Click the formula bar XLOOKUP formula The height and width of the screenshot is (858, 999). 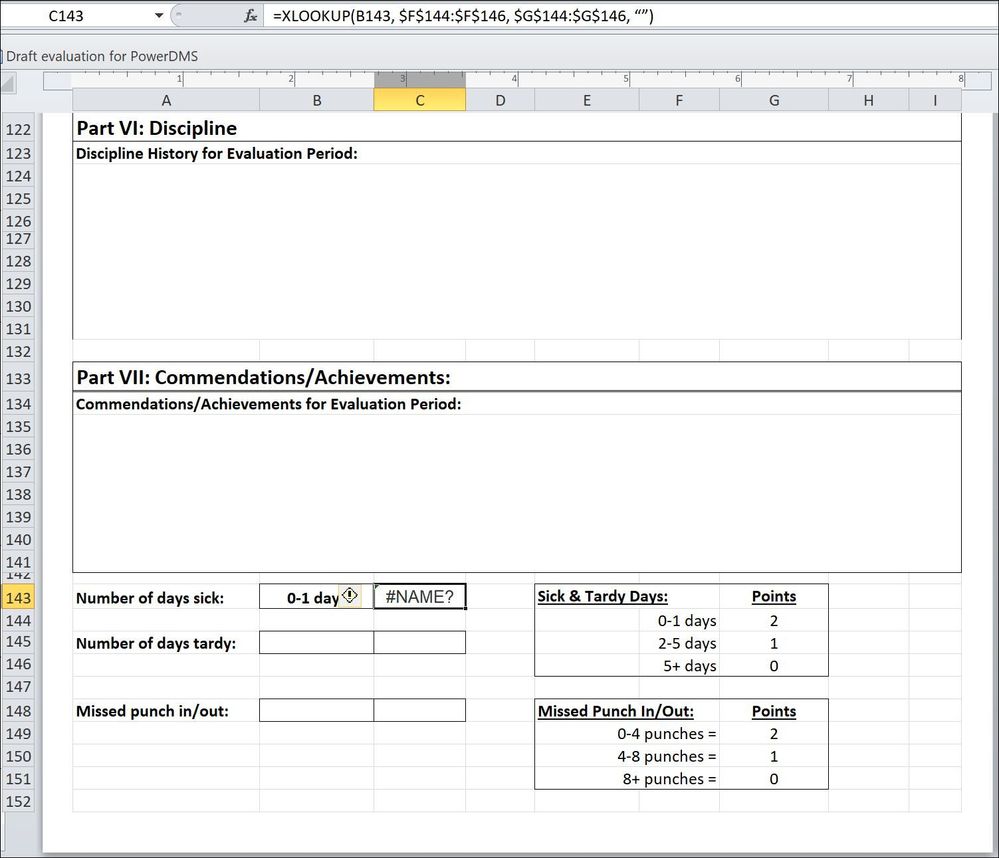[463, 16]
